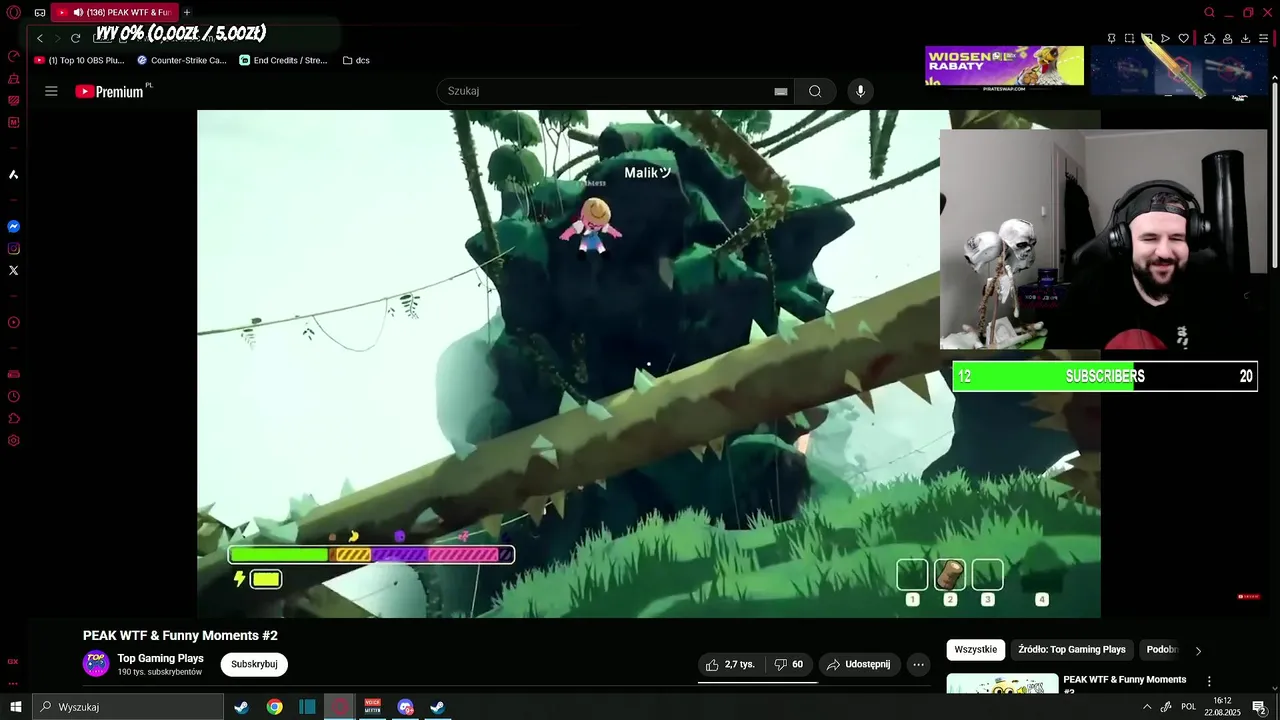Open X (Twitter) in the sidebar

point(14,271)
